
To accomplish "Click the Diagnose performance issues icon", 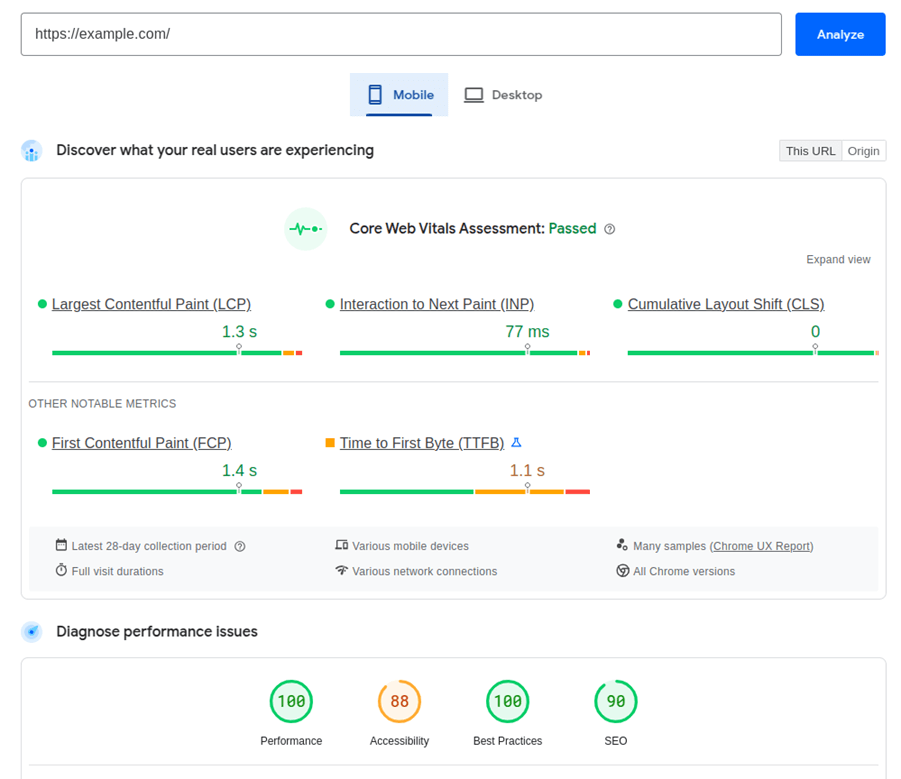I will (x=31, y=631).
